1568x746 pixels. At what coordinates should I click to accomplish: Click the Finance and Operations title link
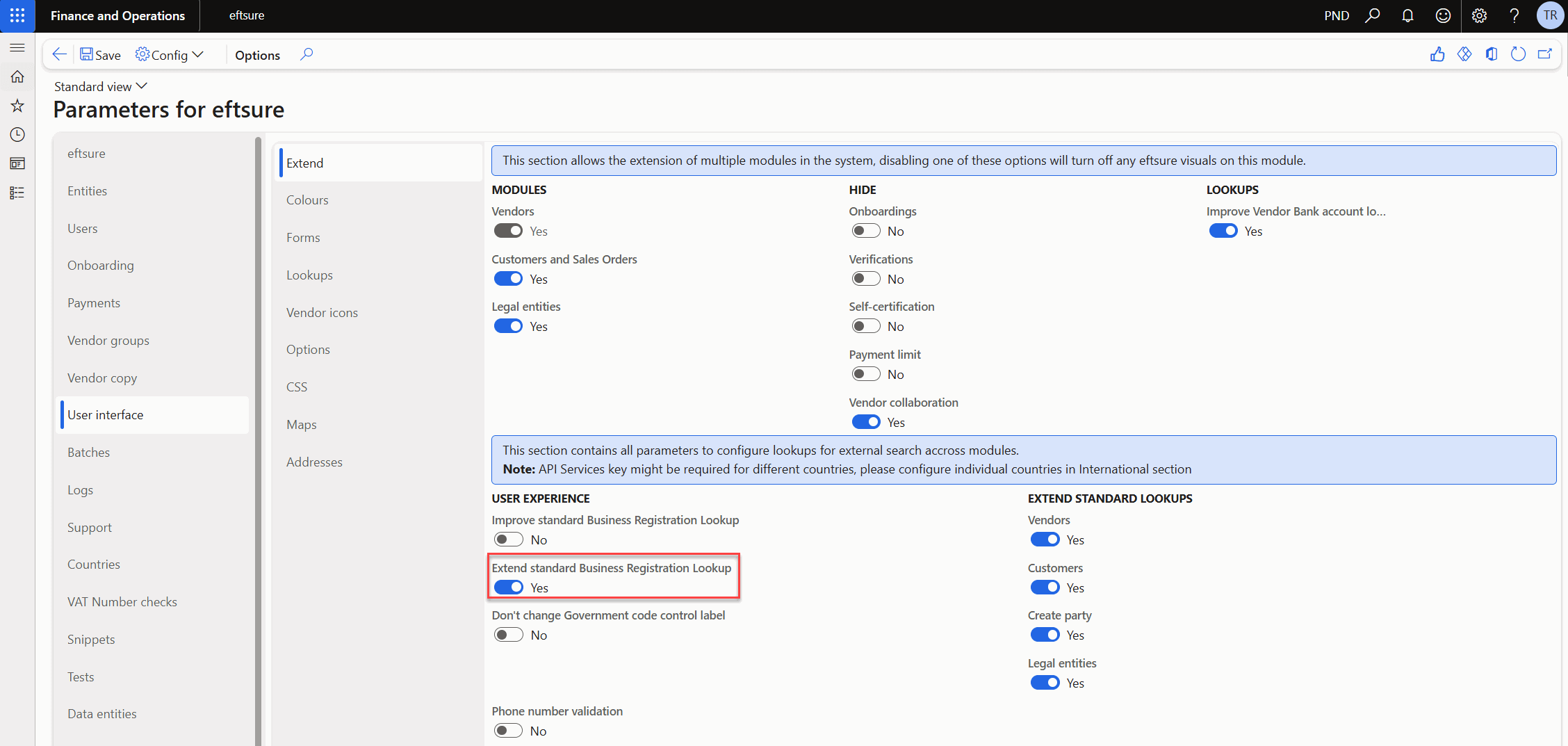[117, 15]
